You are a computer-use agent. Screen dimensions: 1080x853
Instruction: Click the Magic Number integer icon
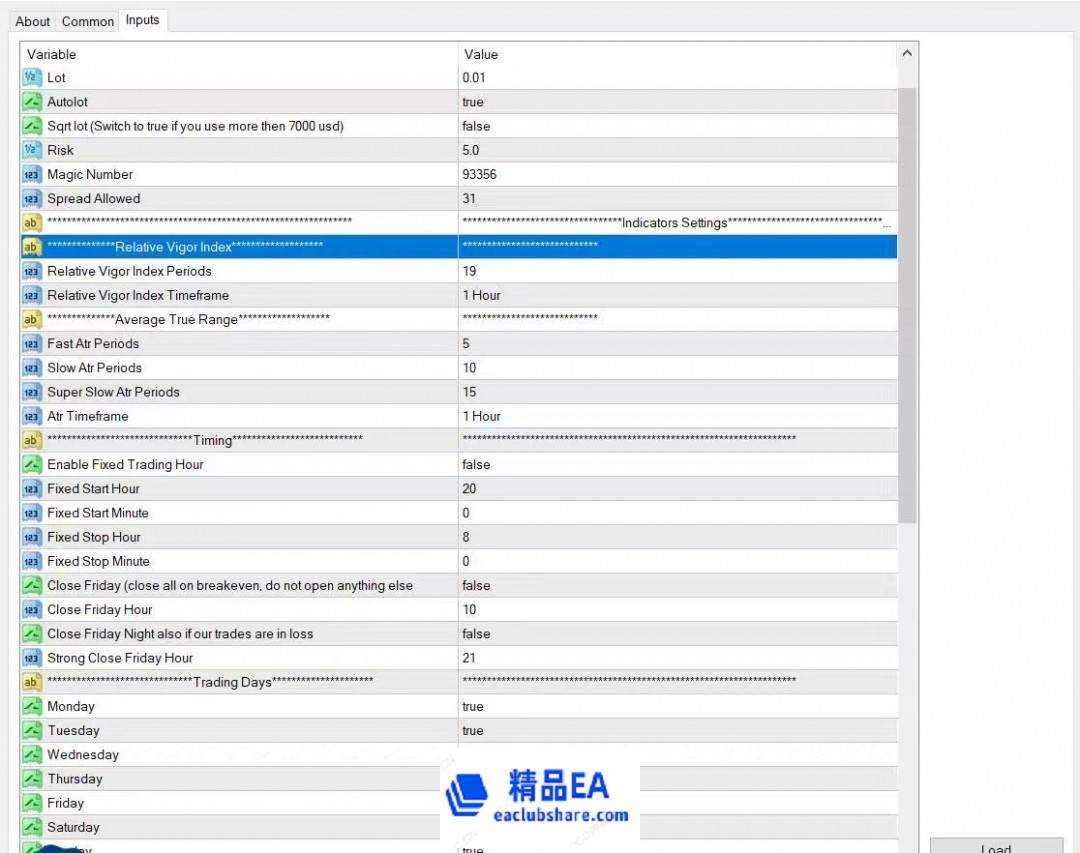[32, 174]
